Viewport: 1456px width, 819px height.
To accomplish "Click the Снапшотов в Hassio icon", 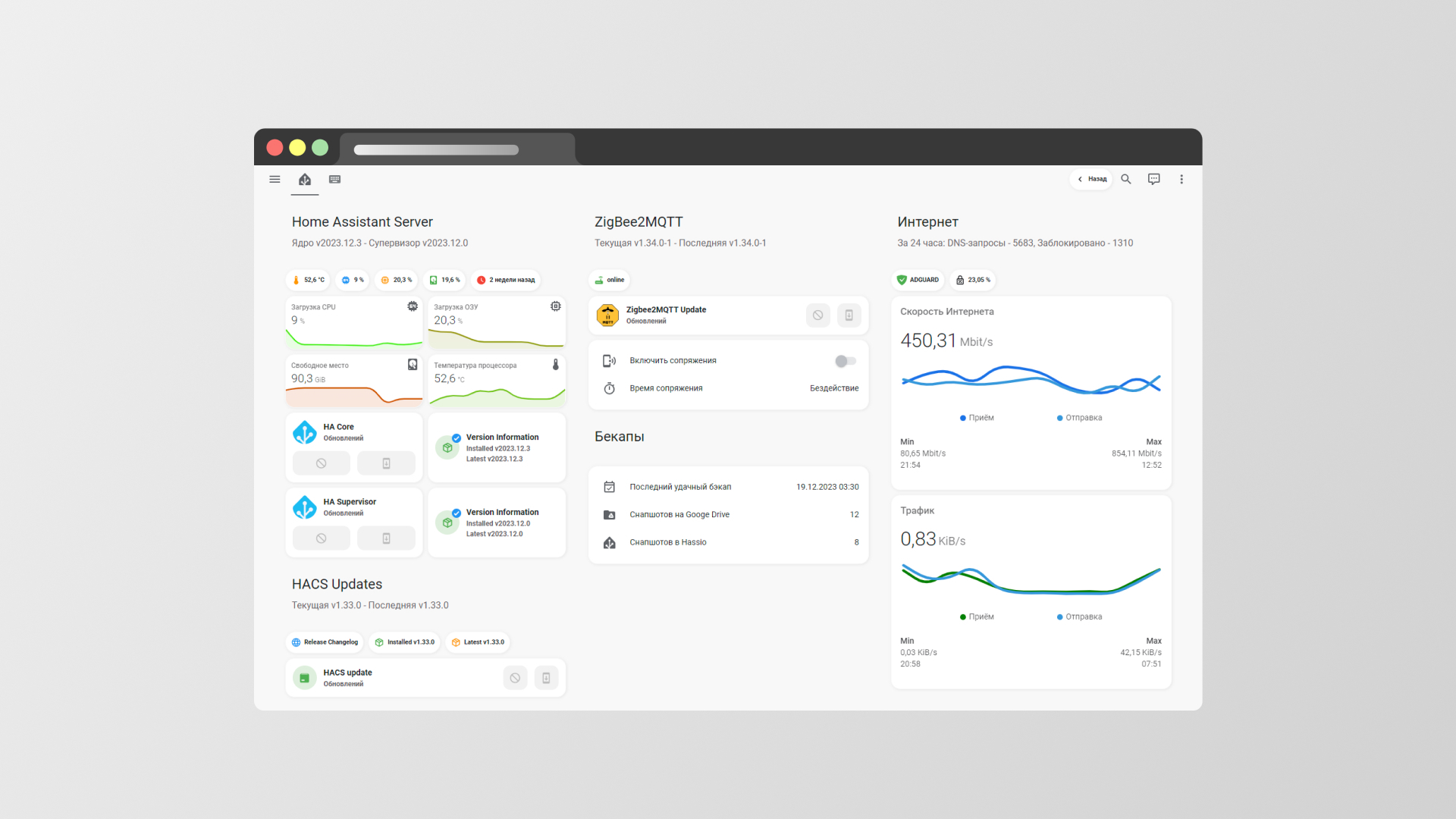I will pyautogui.click(x=609, y=542).
